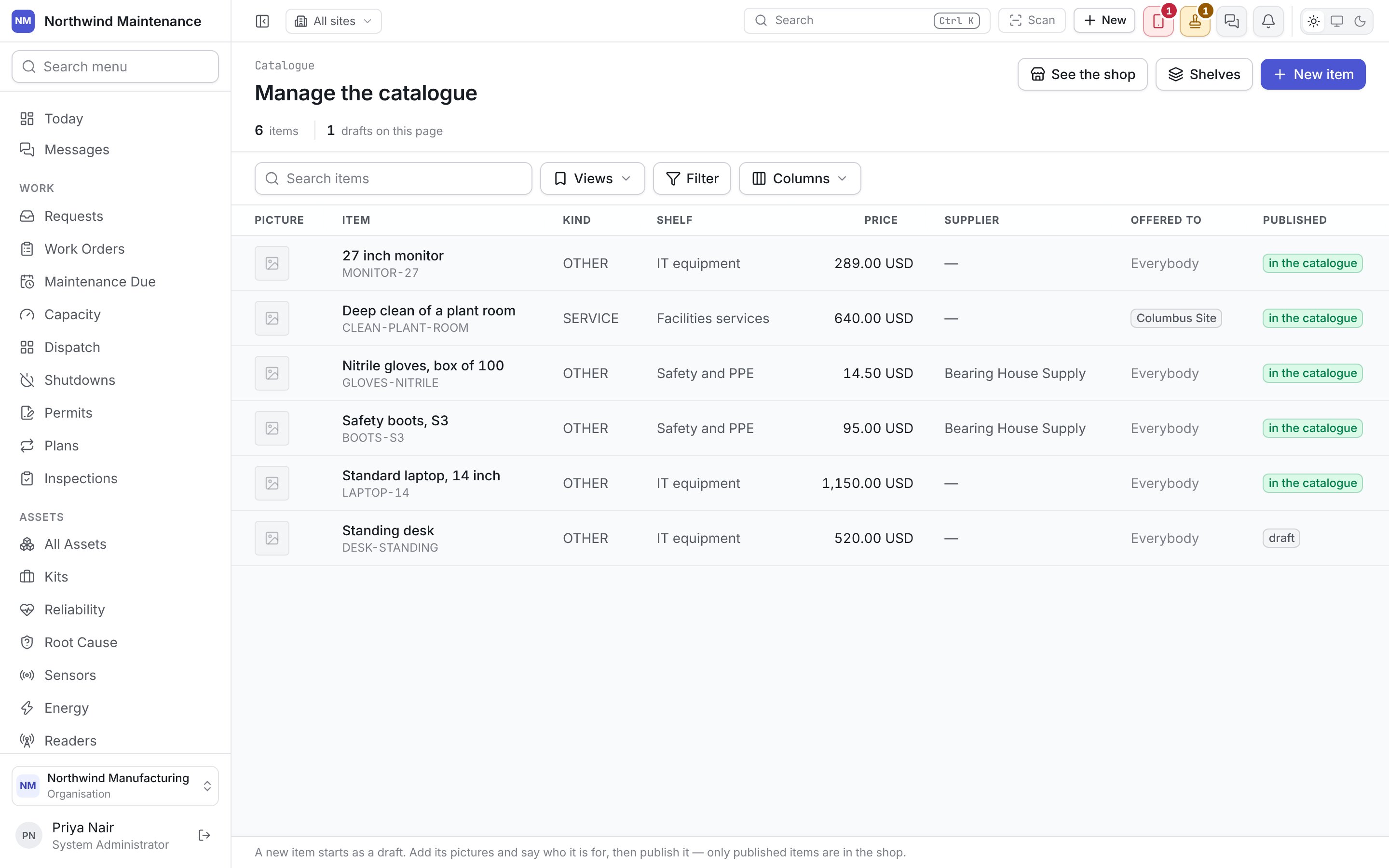Open the Capacity gauge icon
The width and height of the screenshot is (1389, 868).
(27, 314)
